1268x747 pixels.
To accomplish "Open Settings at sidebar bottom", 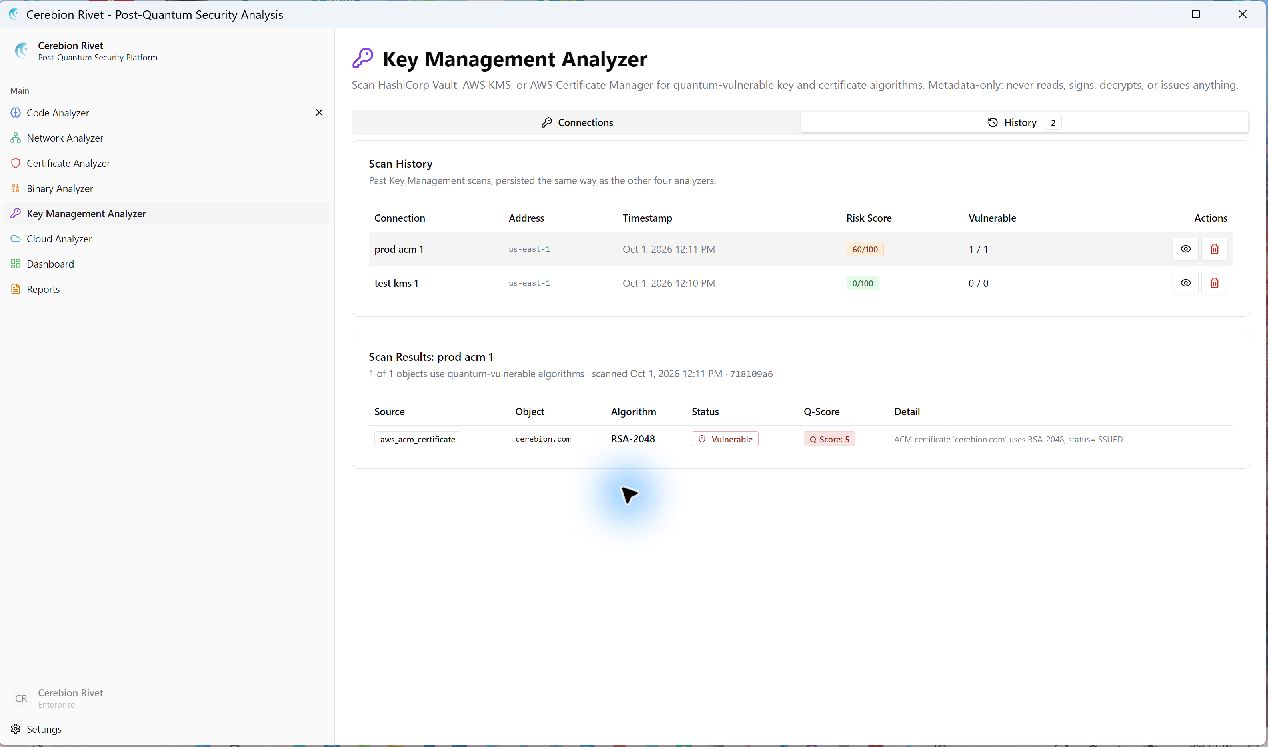I will (166, 729).
